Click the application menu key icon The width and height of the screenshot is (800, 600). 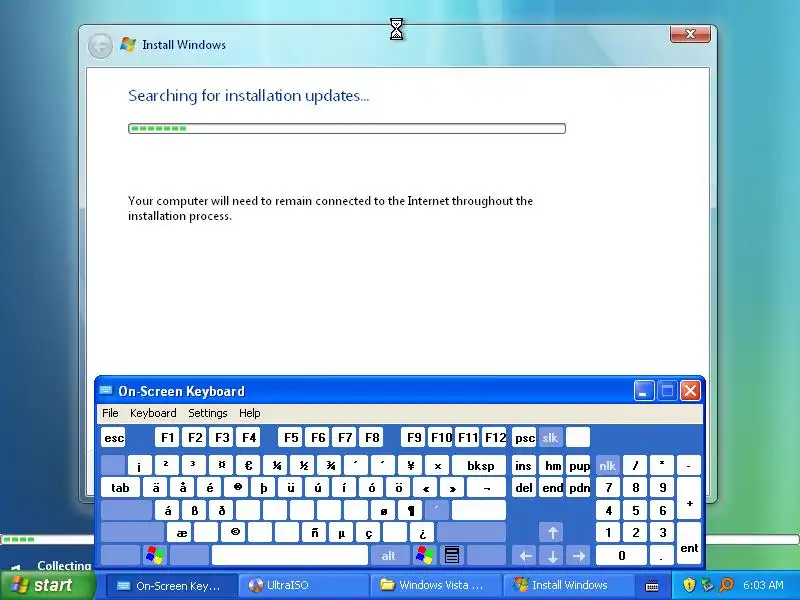(x=452, y=555)
